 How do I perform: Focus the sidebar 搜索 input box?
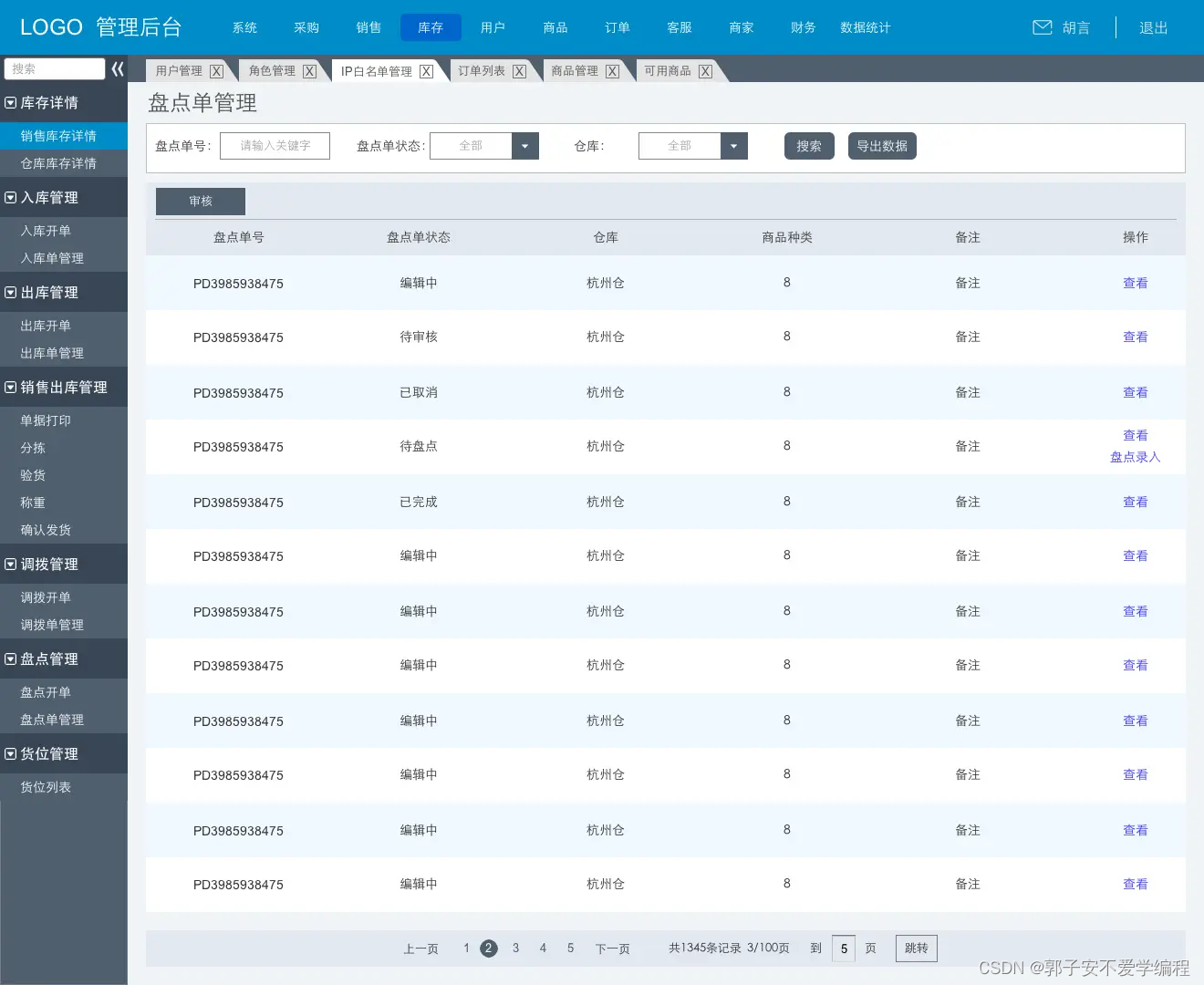[x=55, y=69]
